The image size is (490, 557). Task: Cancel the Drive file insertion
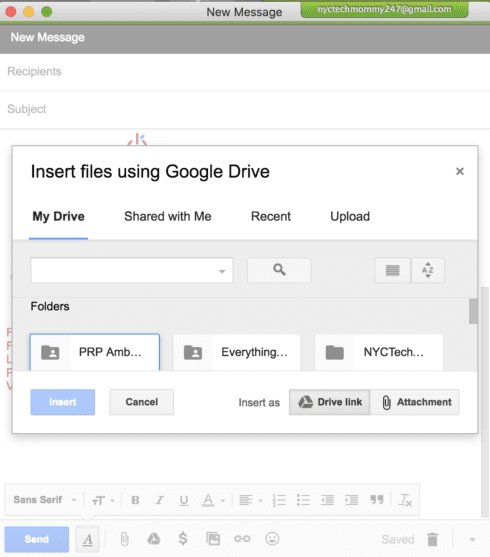(141, 402)
